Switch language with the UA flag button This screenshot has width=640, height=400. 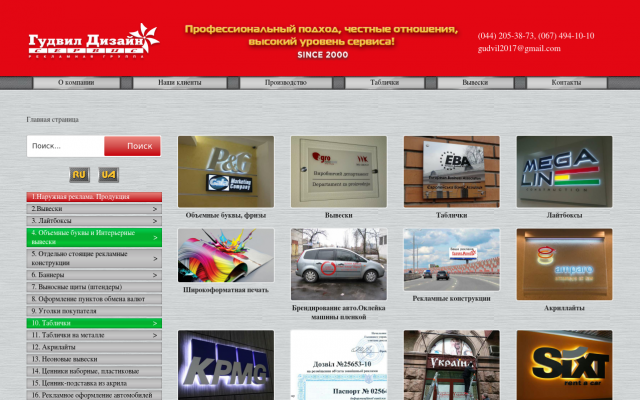coord(109,175)
